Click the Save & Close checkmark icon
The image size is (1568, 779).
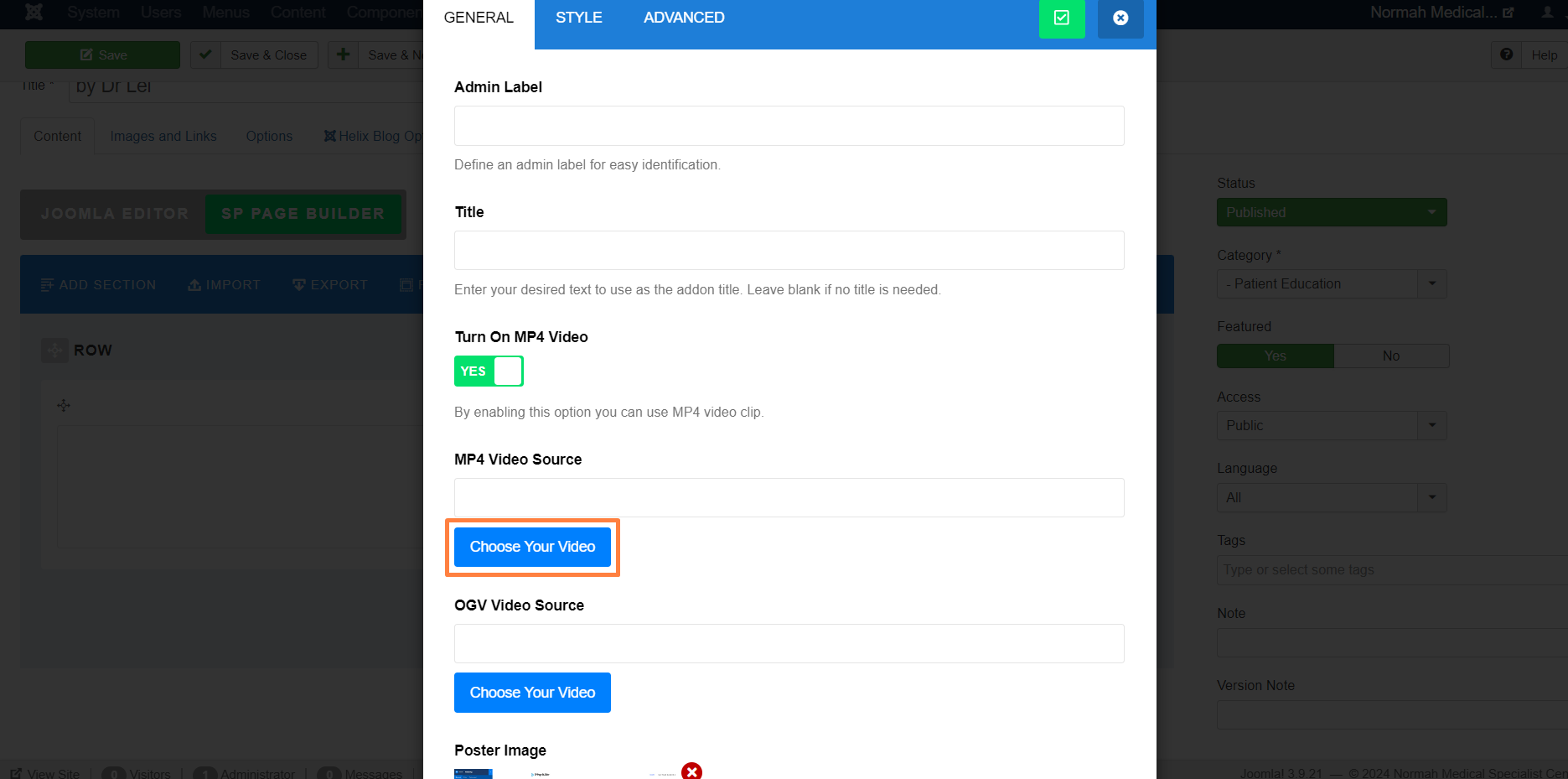click(205, 55)
